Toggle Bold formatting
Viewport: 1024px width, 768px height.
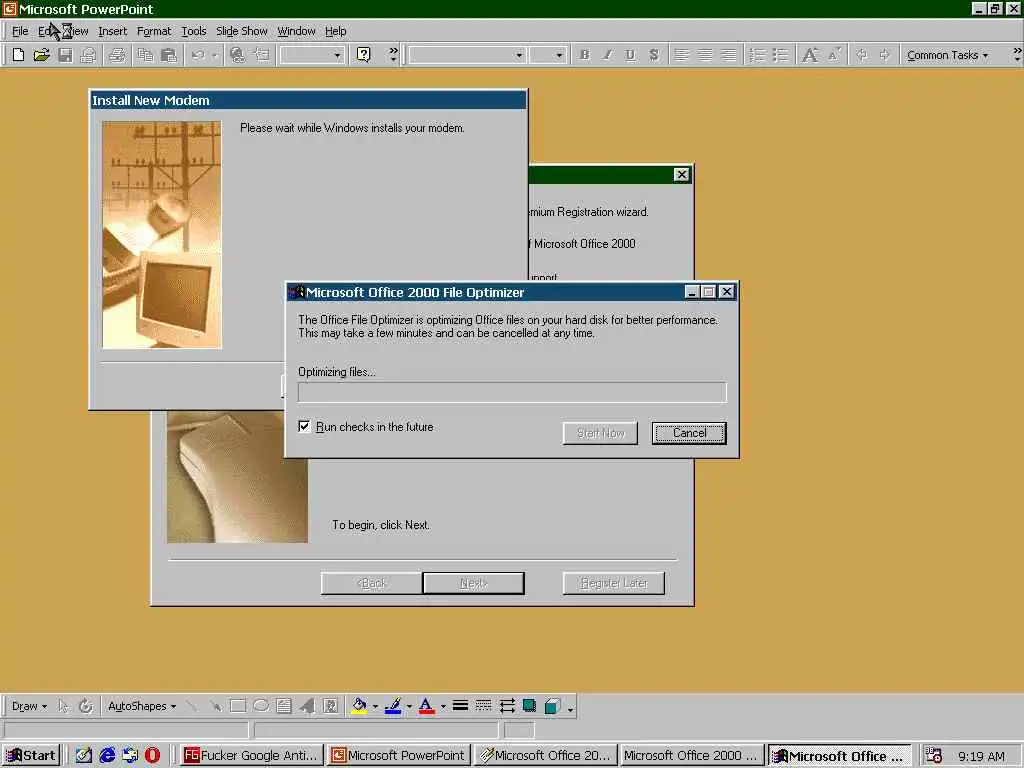[x=584, y=55]
